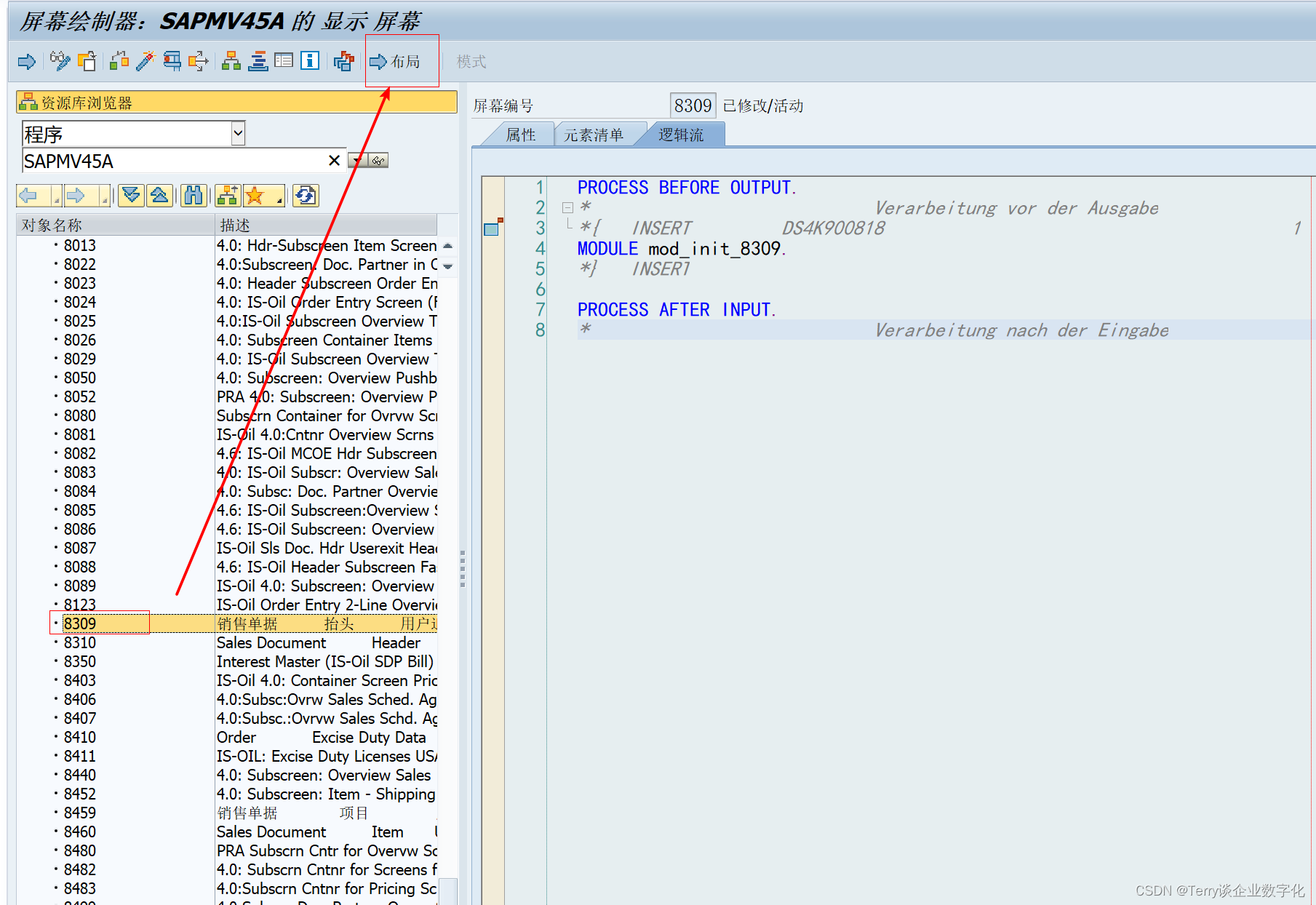Expand all tree nodes with double-chevron icon
Image resolution: width=1316 pixels, height=905 pixels.
[130, 195]
